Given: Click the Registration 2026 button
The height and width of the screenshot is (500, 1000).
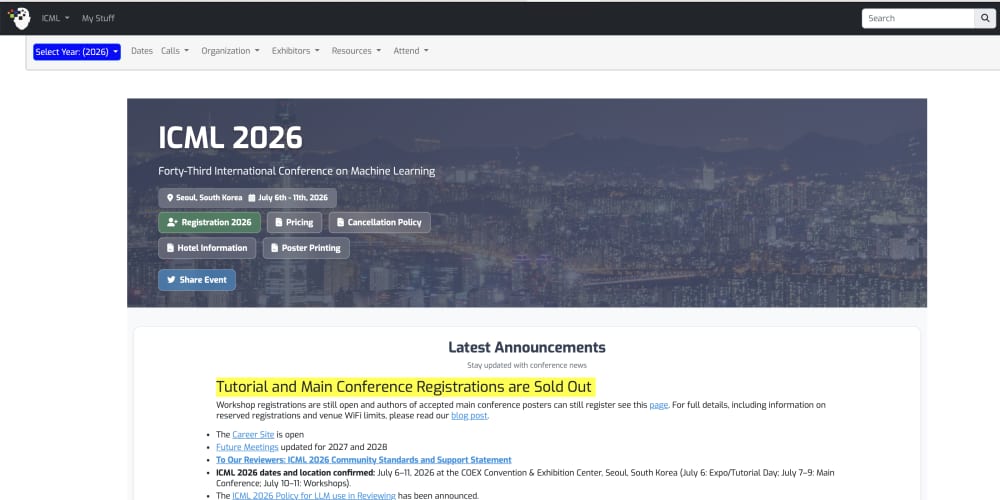Looking at the screenshot, I should pyautogui.click(x=209, y=223).
